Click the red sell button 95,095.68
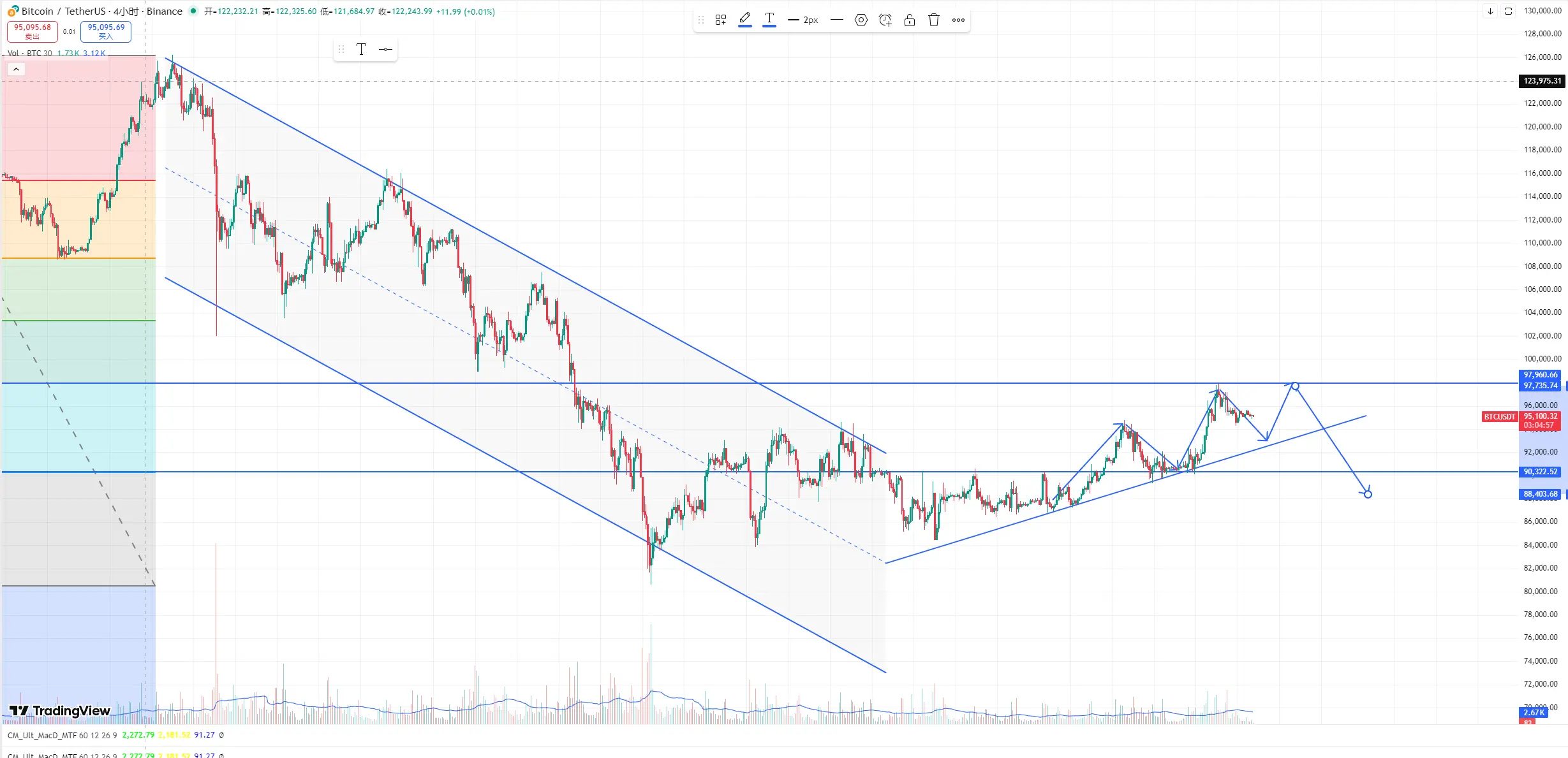The height and width of the screenshot is (758, 1568). (33, 31)
